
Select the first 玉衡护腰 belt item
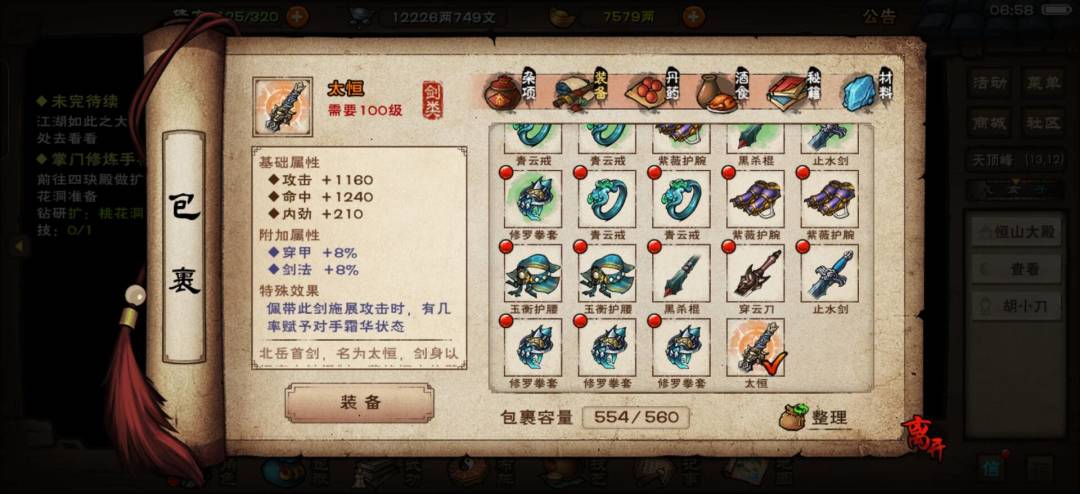(532, 274)
